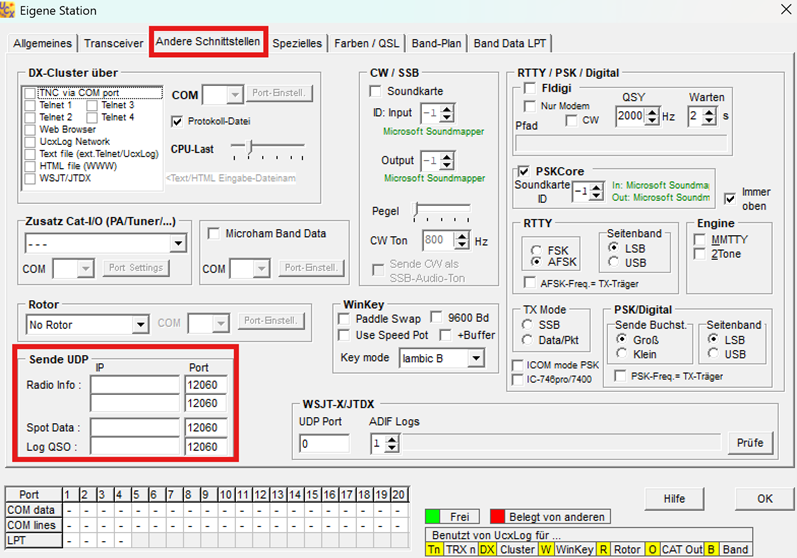Screen dimensions: 797x558
Task: Adjust the CPU-Last slider
Action: point(252,147)
